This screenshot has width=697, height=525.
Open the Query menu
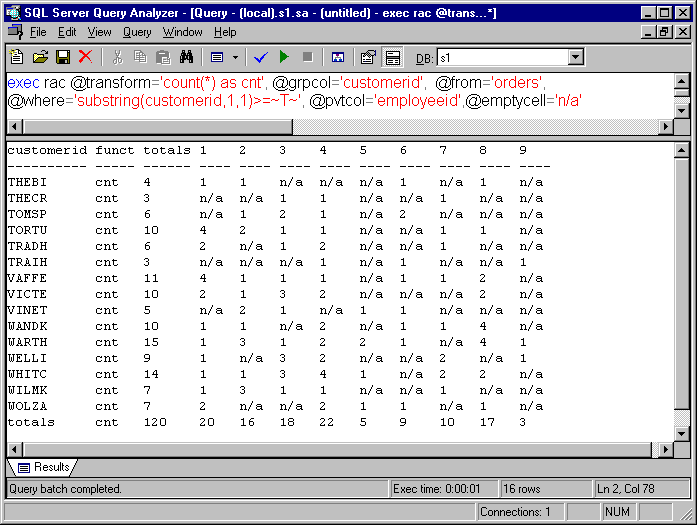coord(137,32)
